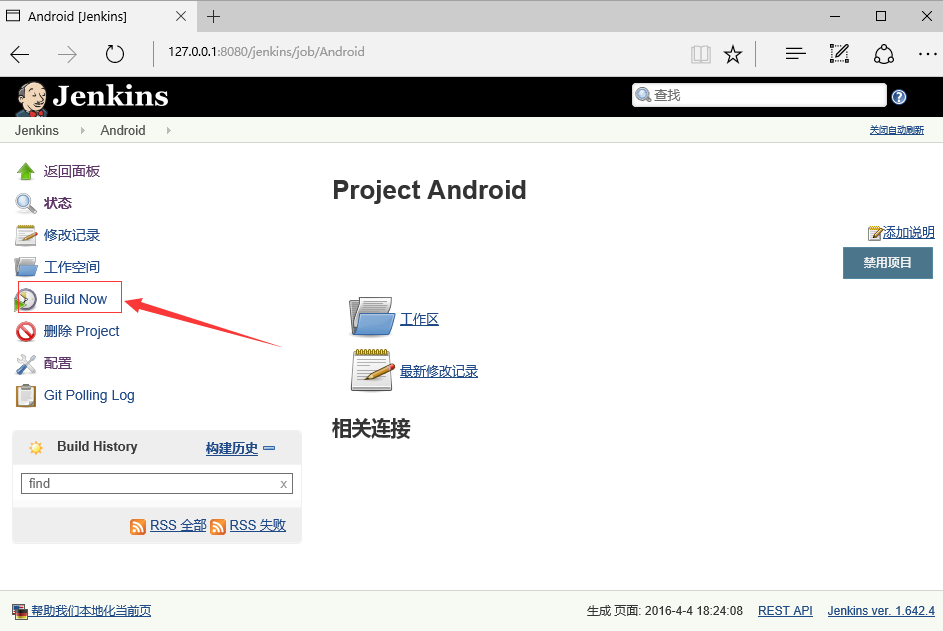The height and width of the screenshot is (631, 943).
Task: Open 修改记录 in the side menu
Action: click(72, 235)
